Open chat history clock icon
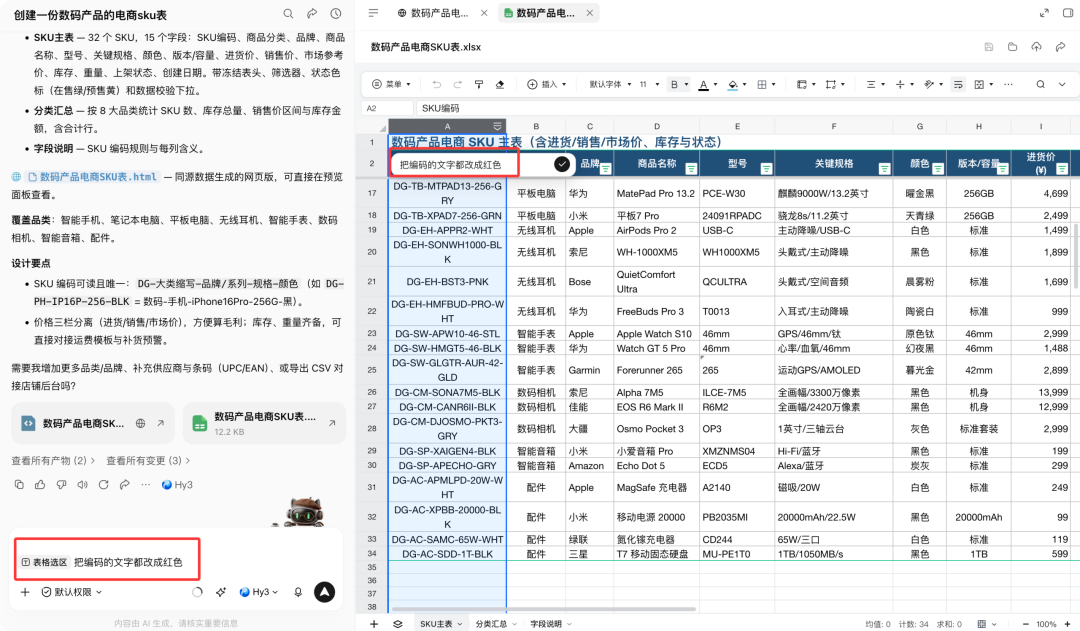The image size is (1080, 631). (335, 14)
